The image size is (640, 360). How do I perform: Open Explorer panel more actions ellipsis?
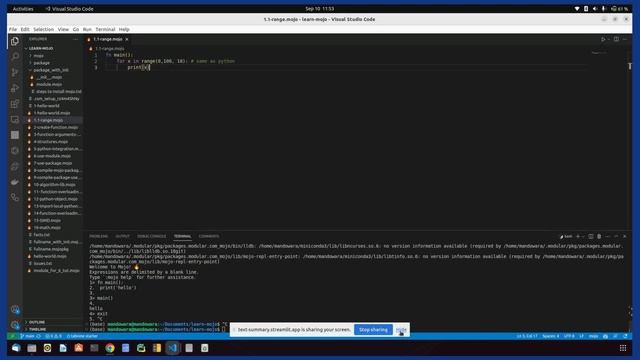[x=76, y=39]
